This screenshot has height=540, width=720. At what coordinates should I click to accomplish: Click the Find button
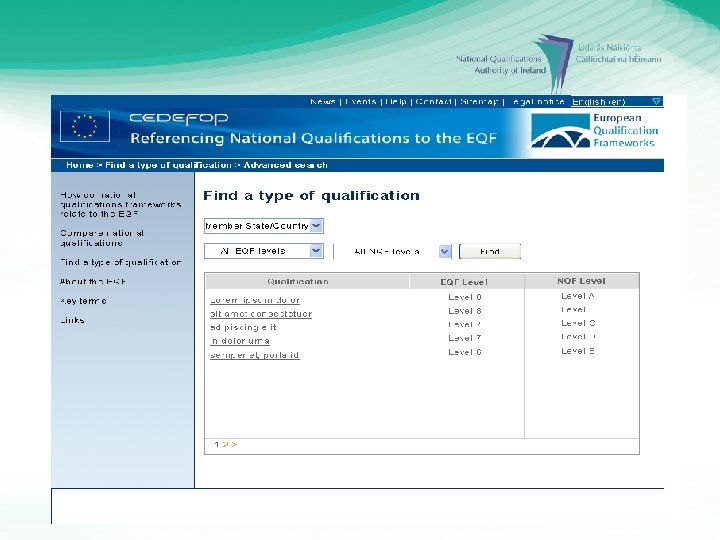pos(490,252)
